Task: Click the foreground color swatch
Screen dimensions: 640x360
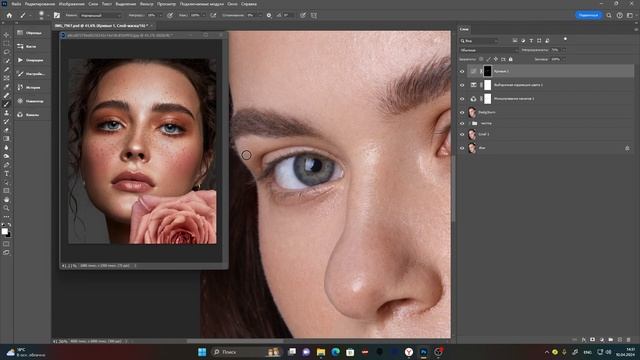Action: click(4, 231)
